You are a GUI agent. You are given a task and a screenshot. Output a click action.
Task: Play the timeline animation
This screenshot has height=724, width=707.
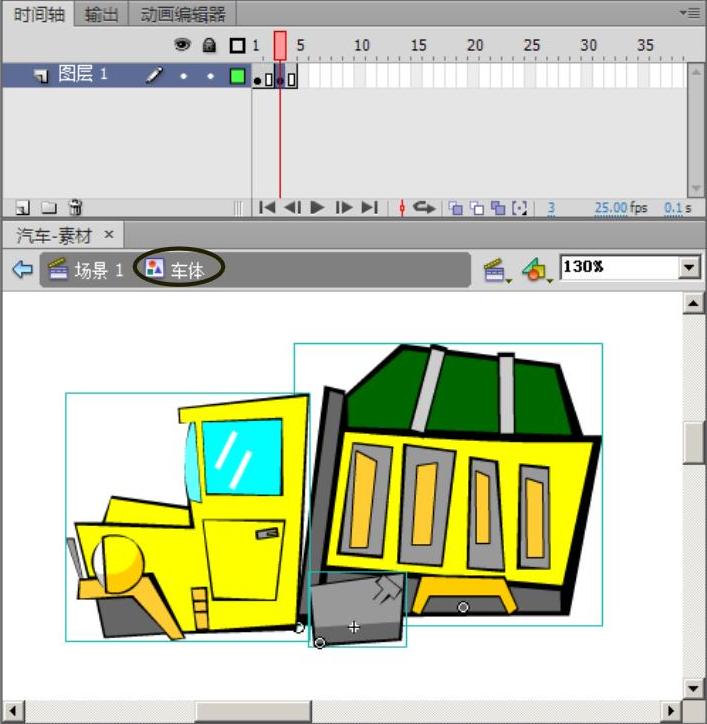317,207
